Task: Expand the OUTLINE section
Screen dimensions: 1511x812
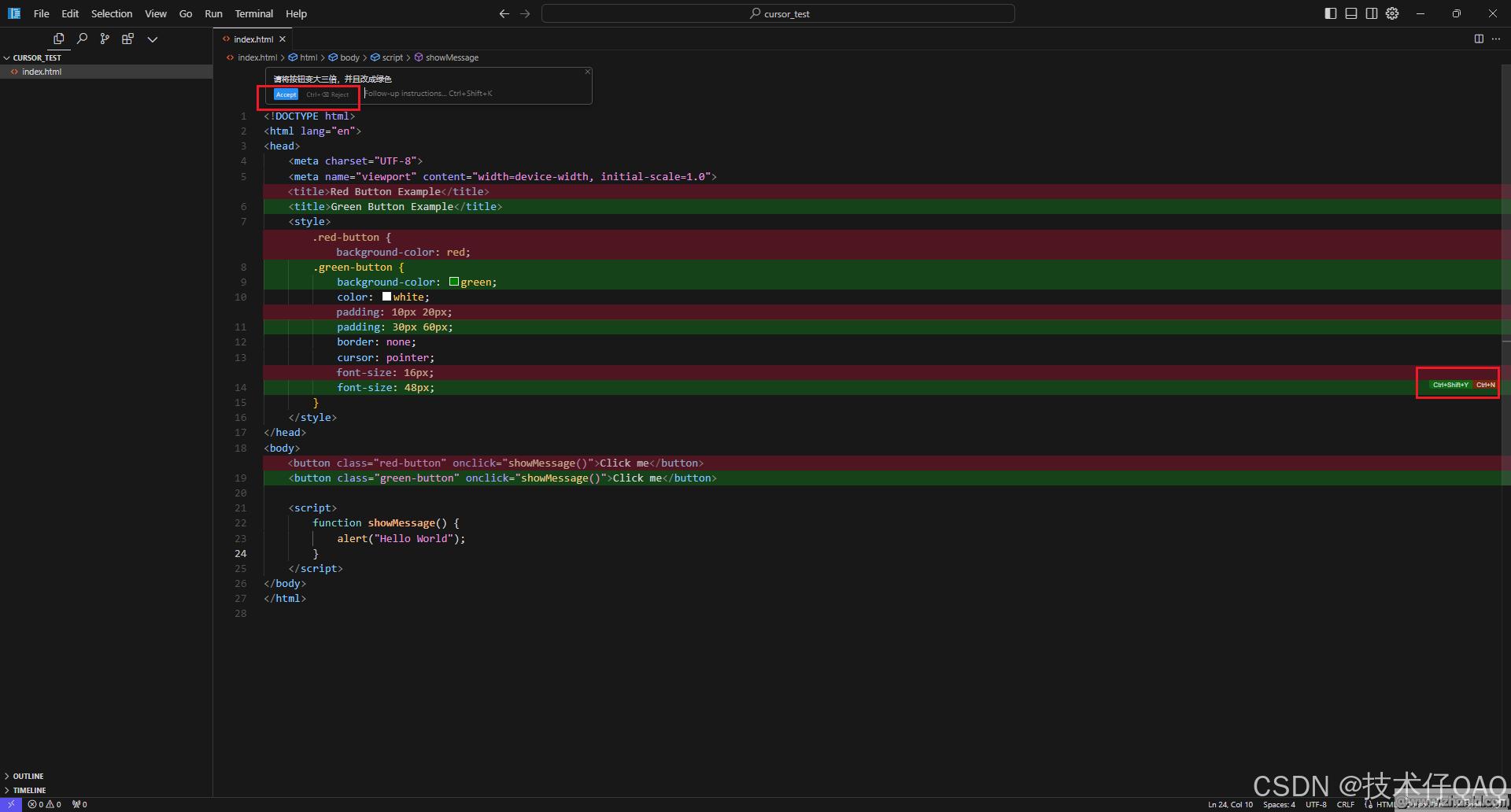Action: point(28,776)
